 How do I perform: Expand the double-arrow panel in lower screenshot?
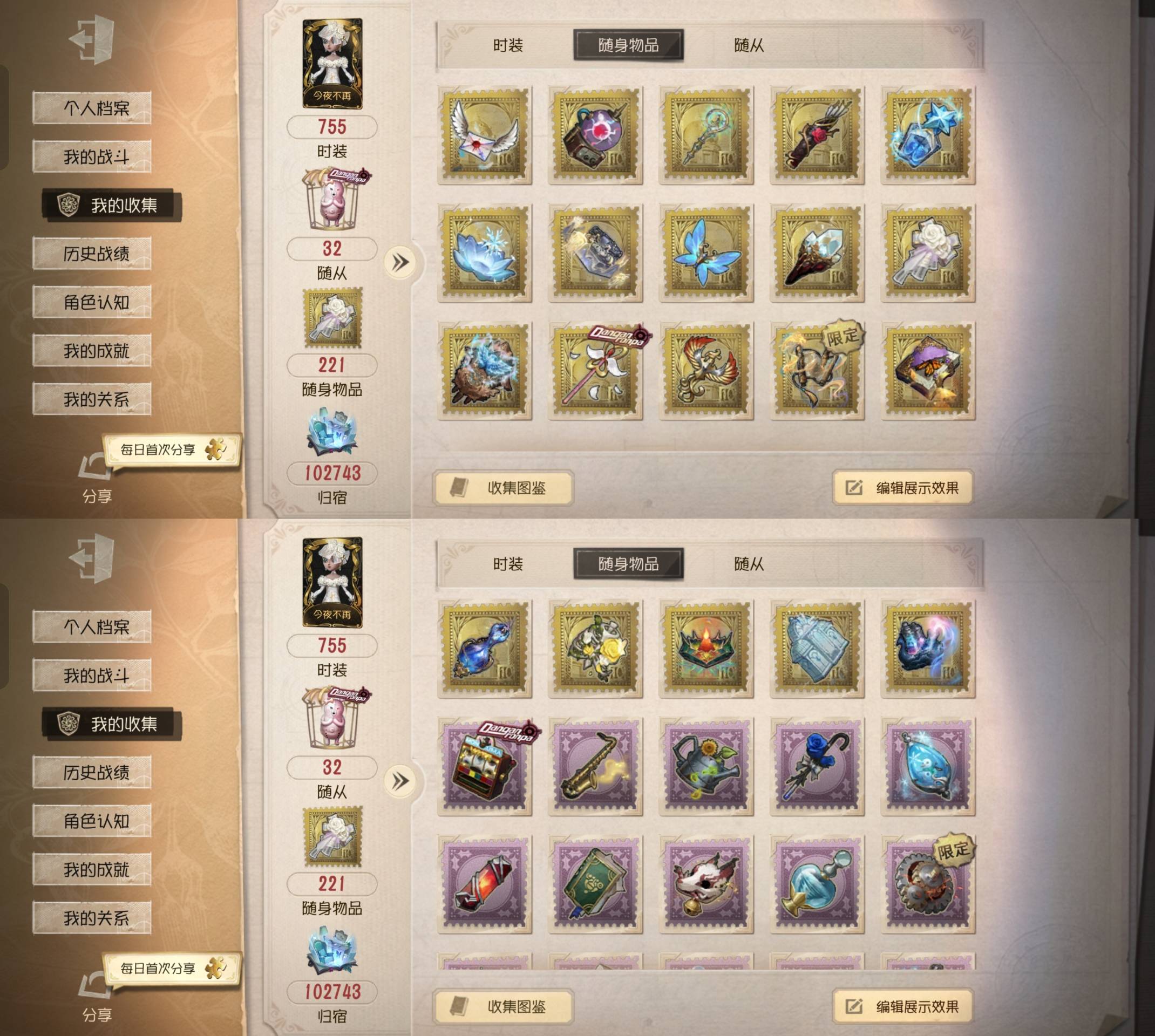tap(400, 781)
